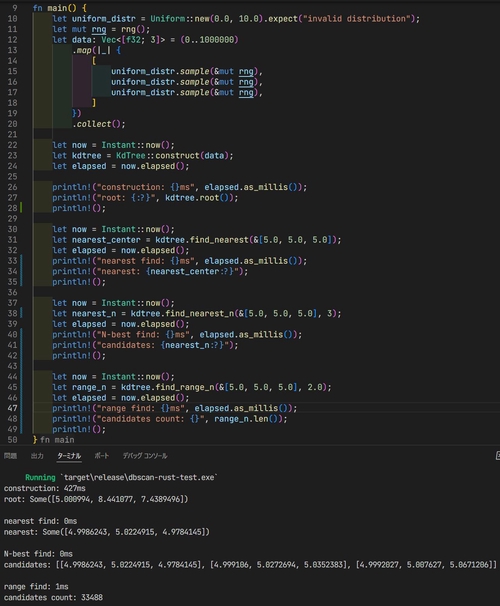This screenshot has width=500, height=606.
Task: Click "candidates count: {}" string on line 48
Action: [150, 419]
